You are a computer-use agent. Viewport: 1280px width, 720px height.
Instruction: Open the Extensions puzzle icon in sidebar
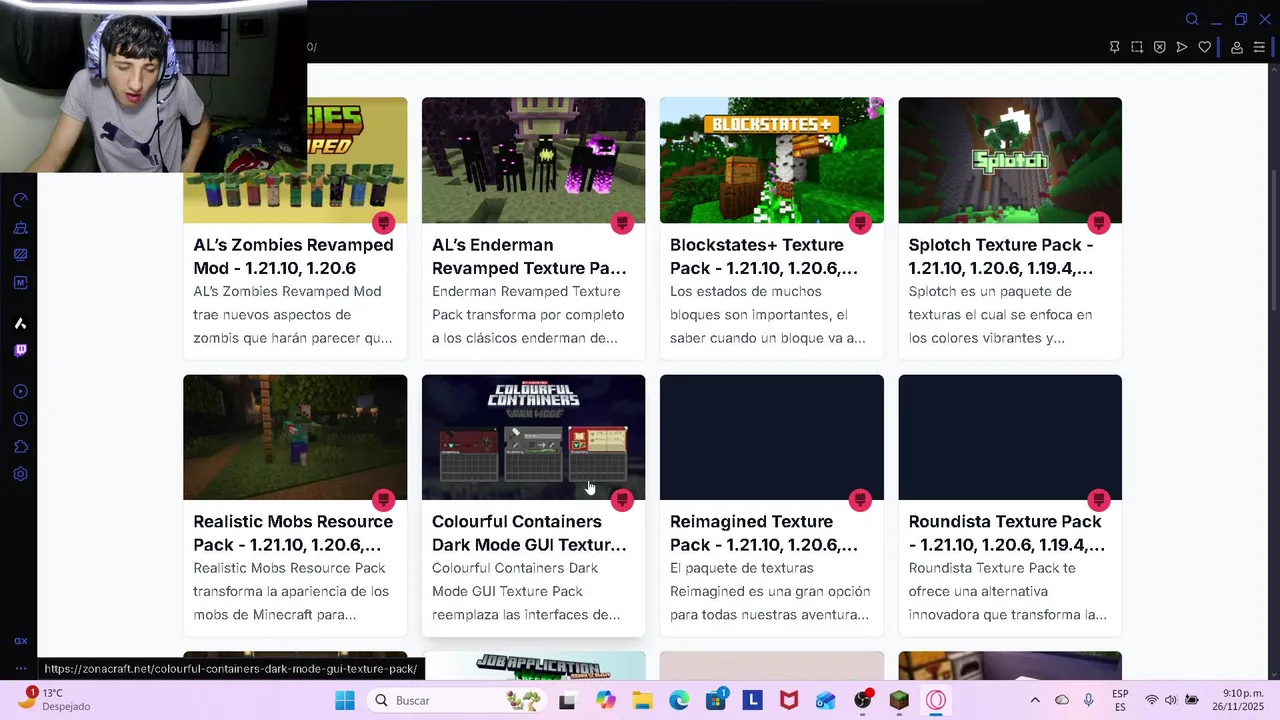pyautogui.click(x=20, y=447)
